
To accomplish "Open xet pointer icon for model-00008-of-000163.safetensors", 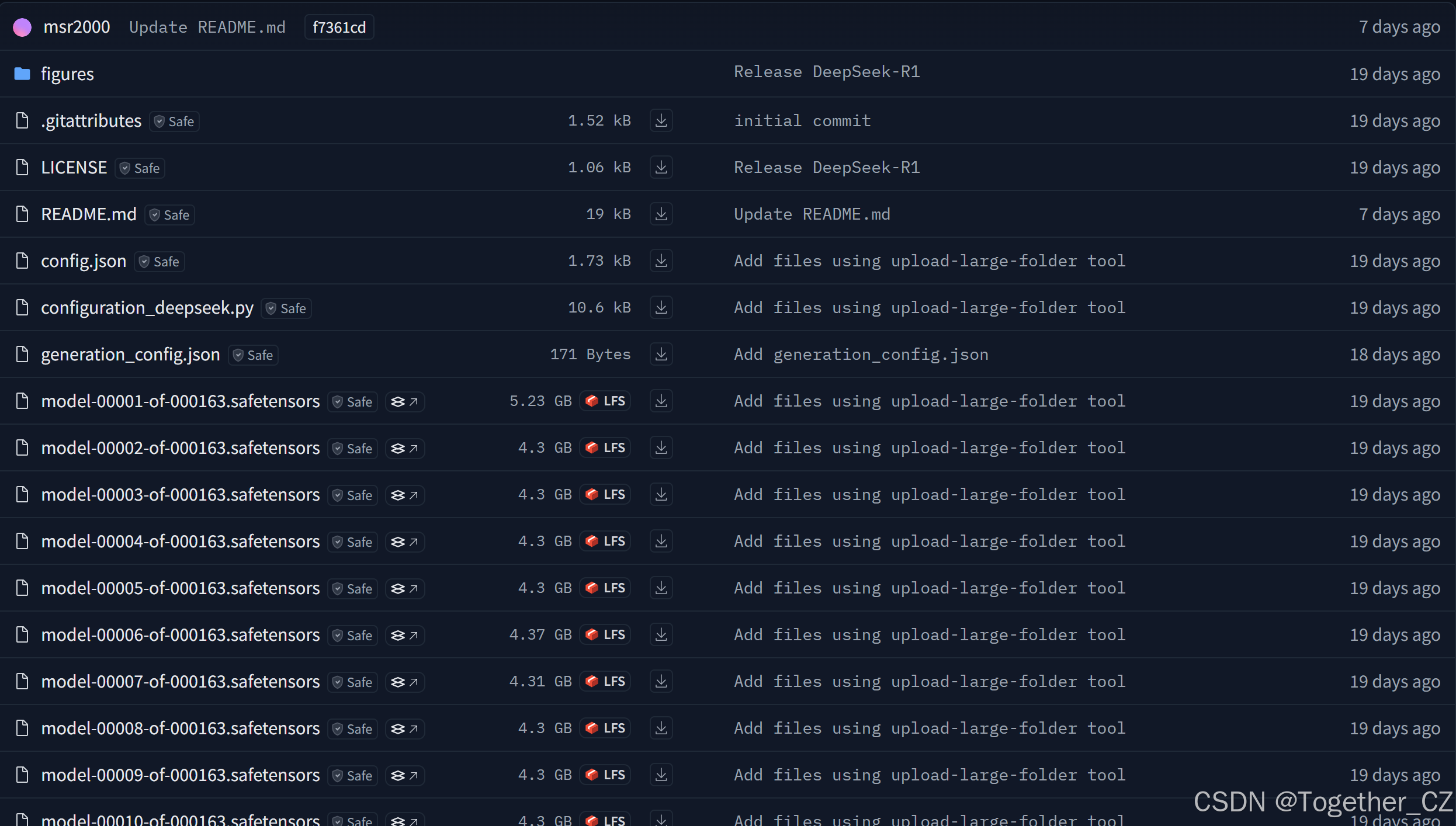I will tap(404, 728).
